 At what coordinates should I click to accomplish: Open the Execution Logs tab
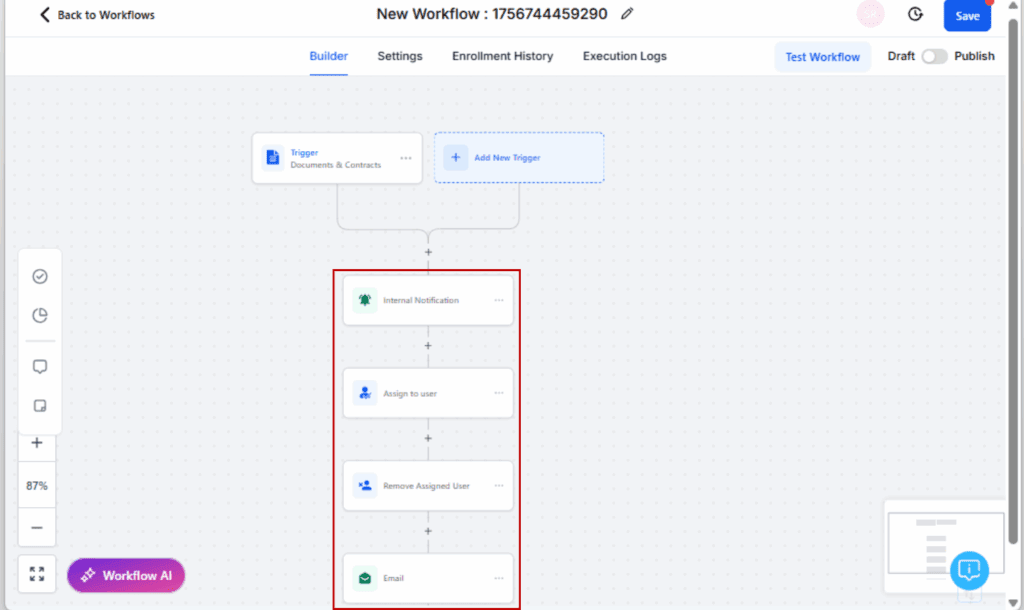click(x=624, y=56)
